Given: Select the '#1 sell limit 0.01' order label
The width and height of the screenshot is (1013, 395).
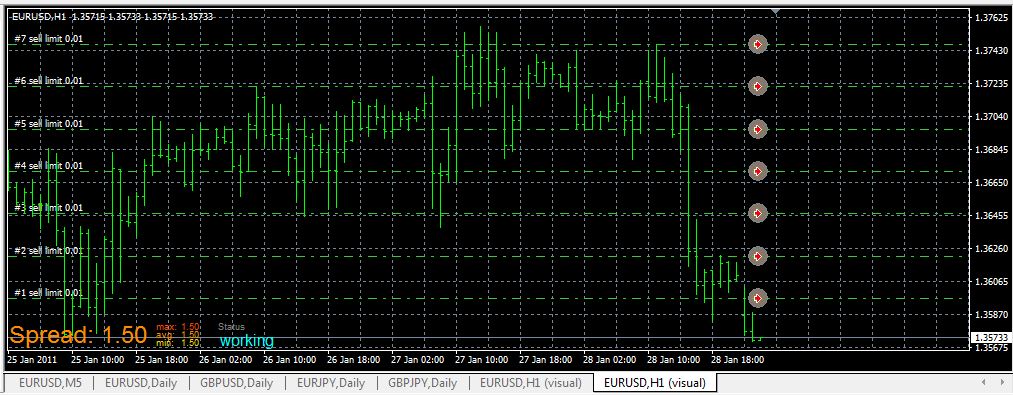Looking at the screenshot, I should point(49,293).
